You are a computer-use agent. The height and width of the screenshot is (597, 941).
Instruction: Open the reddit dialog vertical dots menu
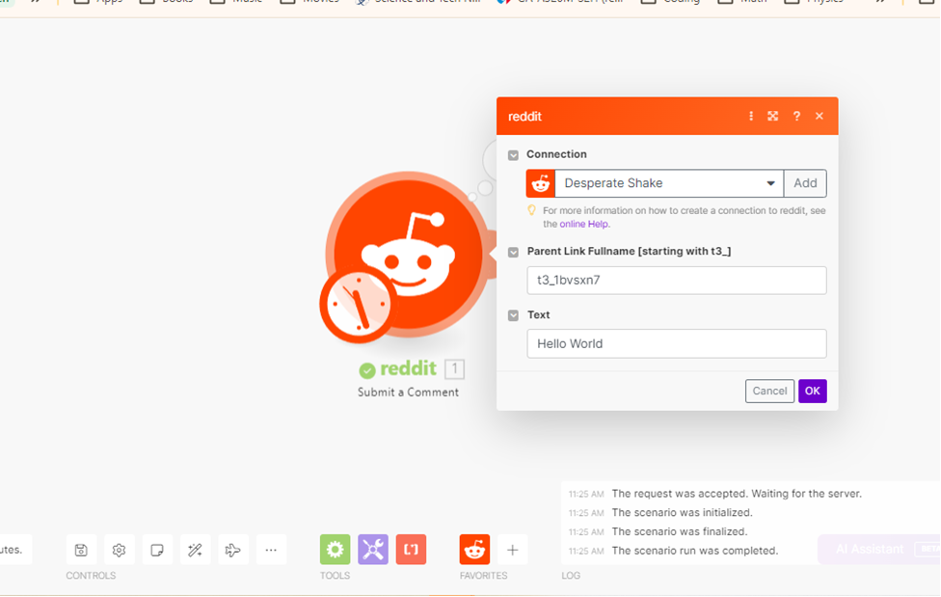[x=751, y=116]
